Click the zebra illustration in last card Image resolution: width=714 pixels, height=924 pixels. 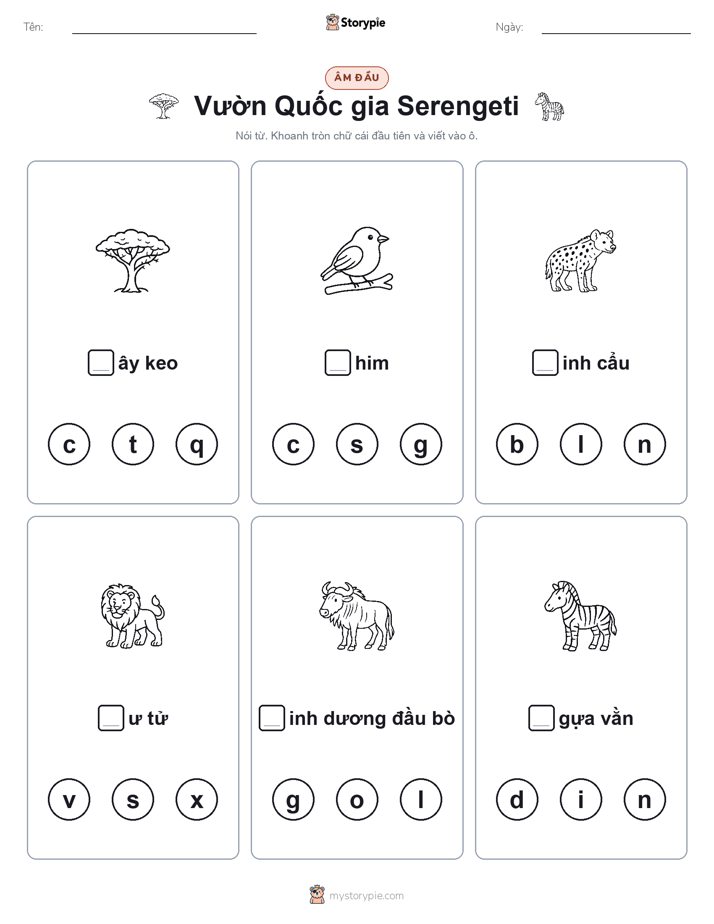(580, 616)
